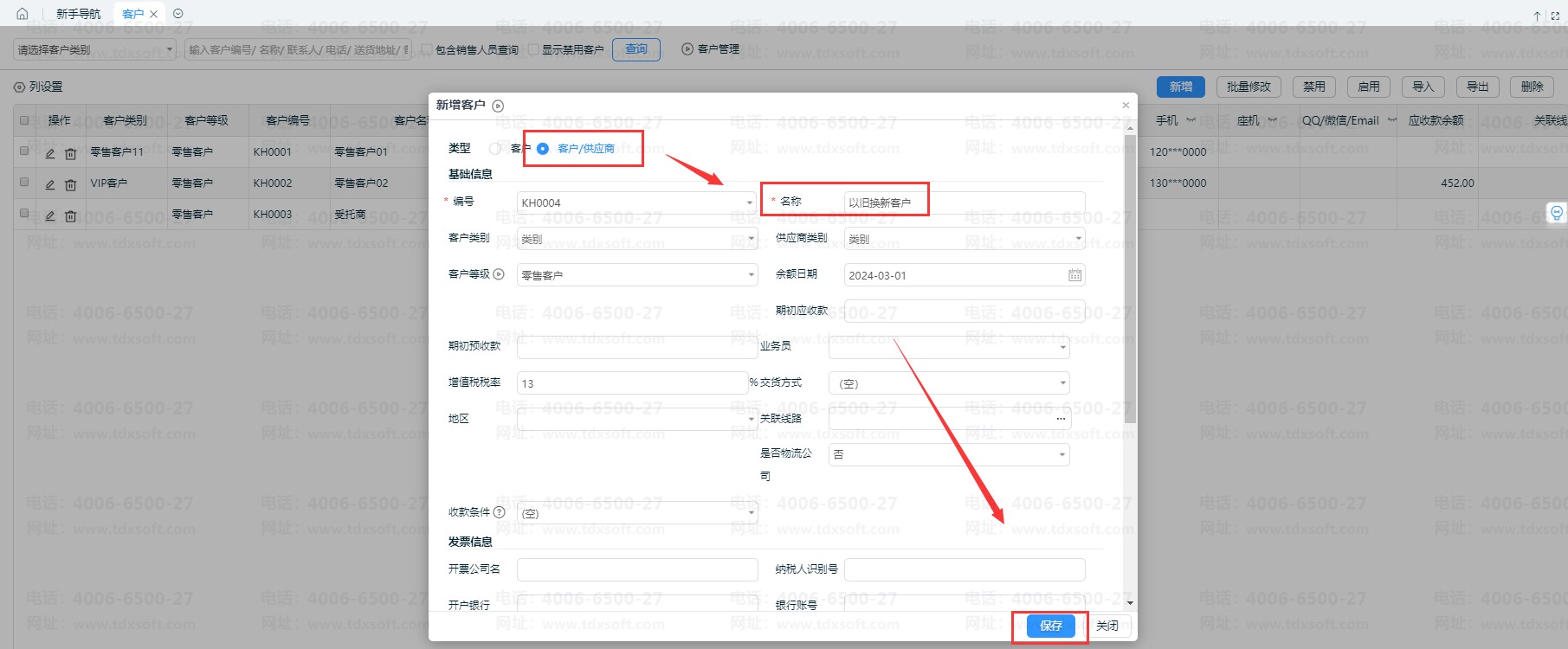Viewport: 1568px width, 649px height.
Task: Click the dialog's vertical scrollbar thumb
Action: (1130, 277)
